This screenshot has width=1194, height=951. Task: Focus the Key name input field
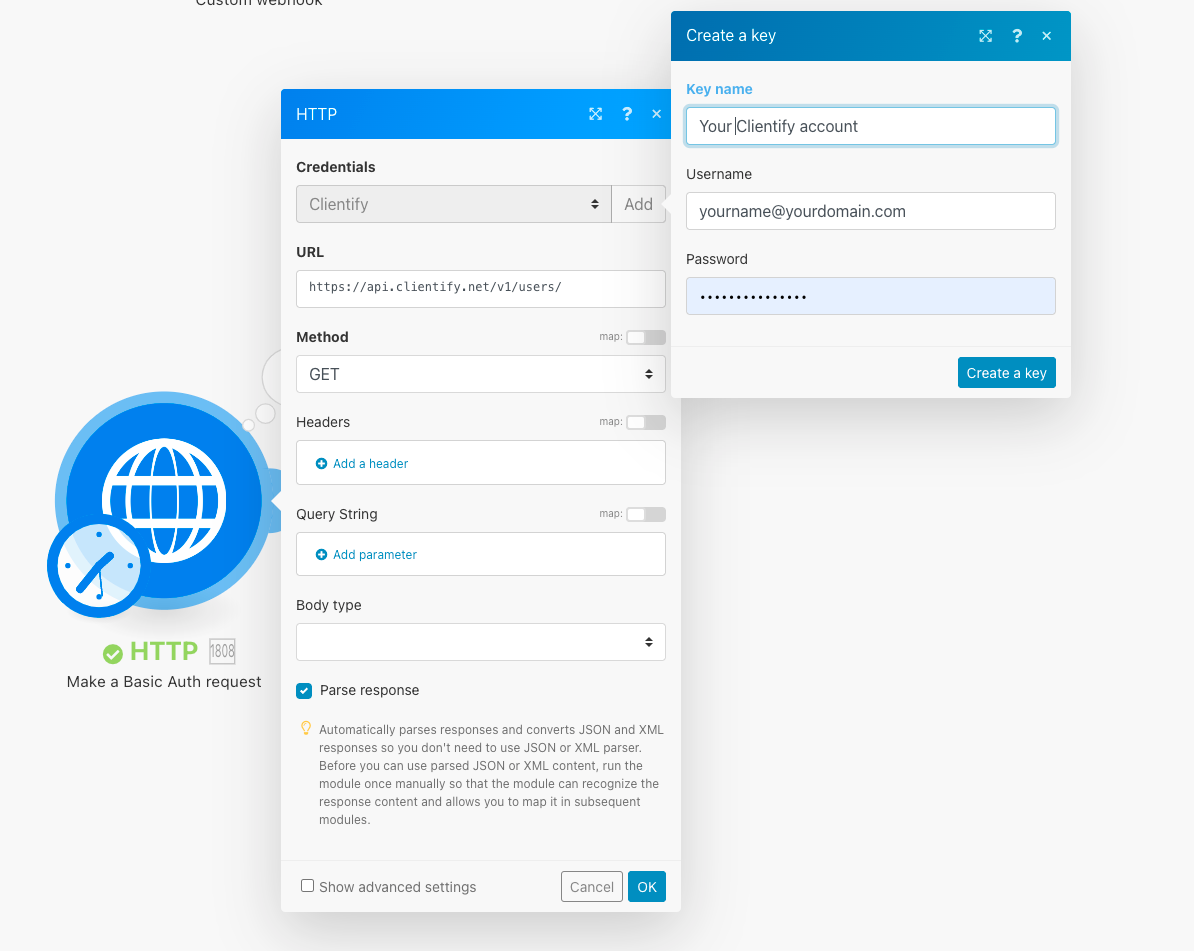870,126
